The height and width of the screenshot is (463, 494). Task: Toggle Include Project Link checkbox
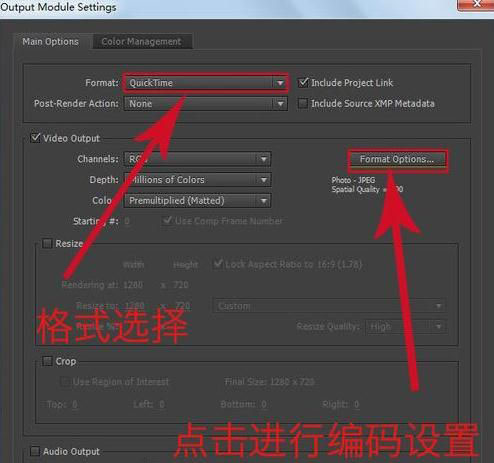coord(303,82)
